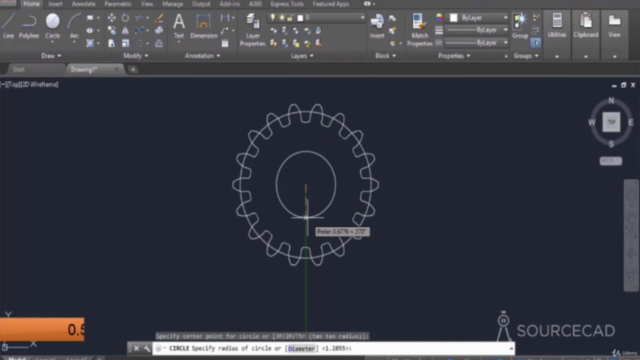Click the Erase tool

pyautogui.click(x=159, y=18)
